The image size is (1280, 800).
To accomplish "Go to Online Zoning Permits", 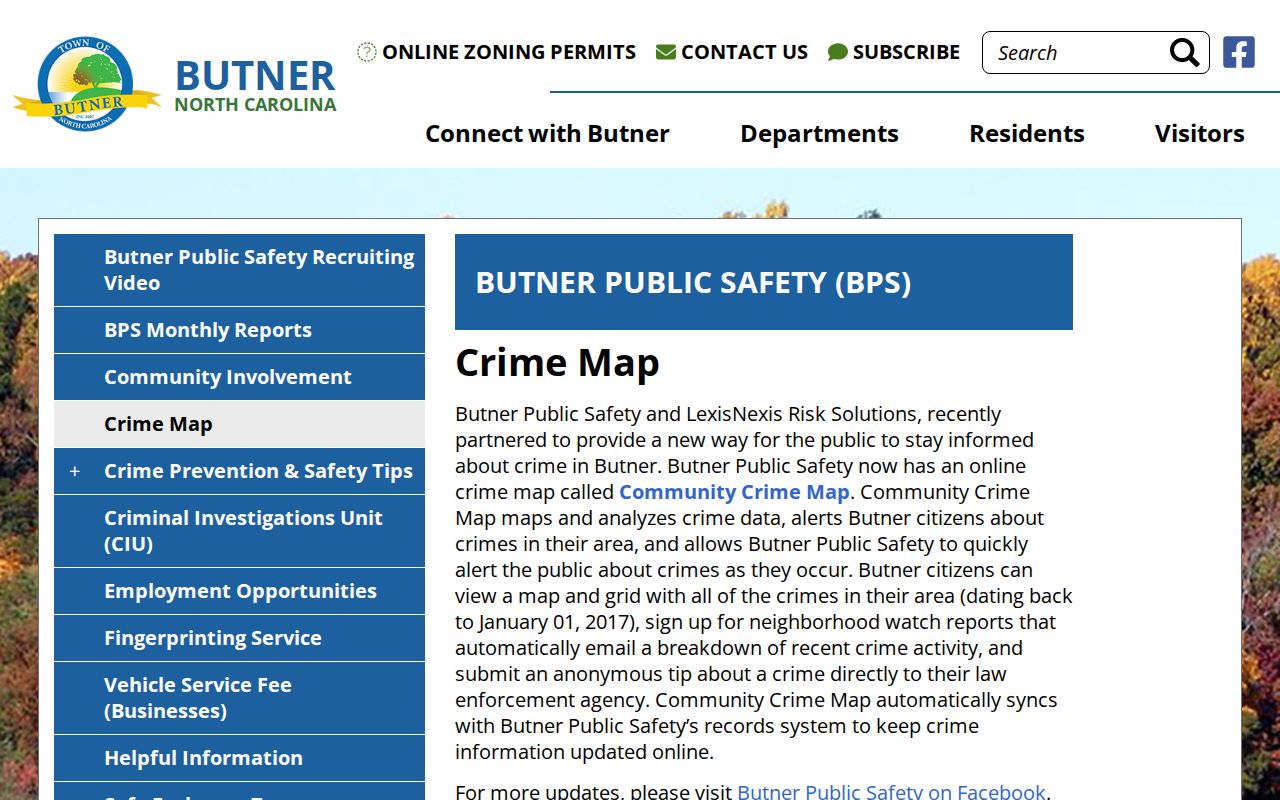I will [509, 52].
